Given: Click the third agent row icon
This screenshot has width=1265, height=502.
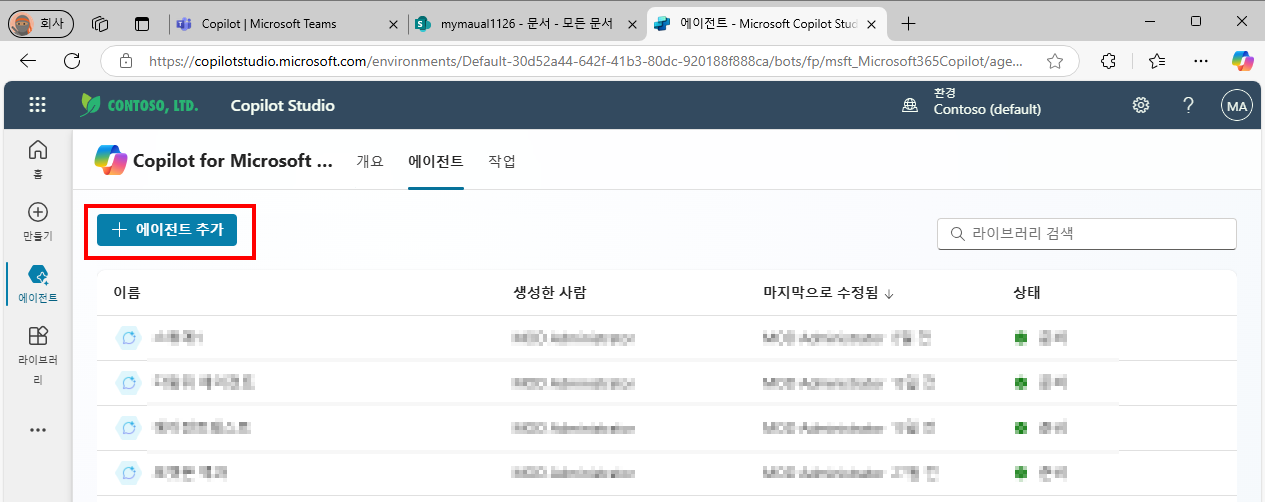Looking at the screenshot, I should [128, 428].
